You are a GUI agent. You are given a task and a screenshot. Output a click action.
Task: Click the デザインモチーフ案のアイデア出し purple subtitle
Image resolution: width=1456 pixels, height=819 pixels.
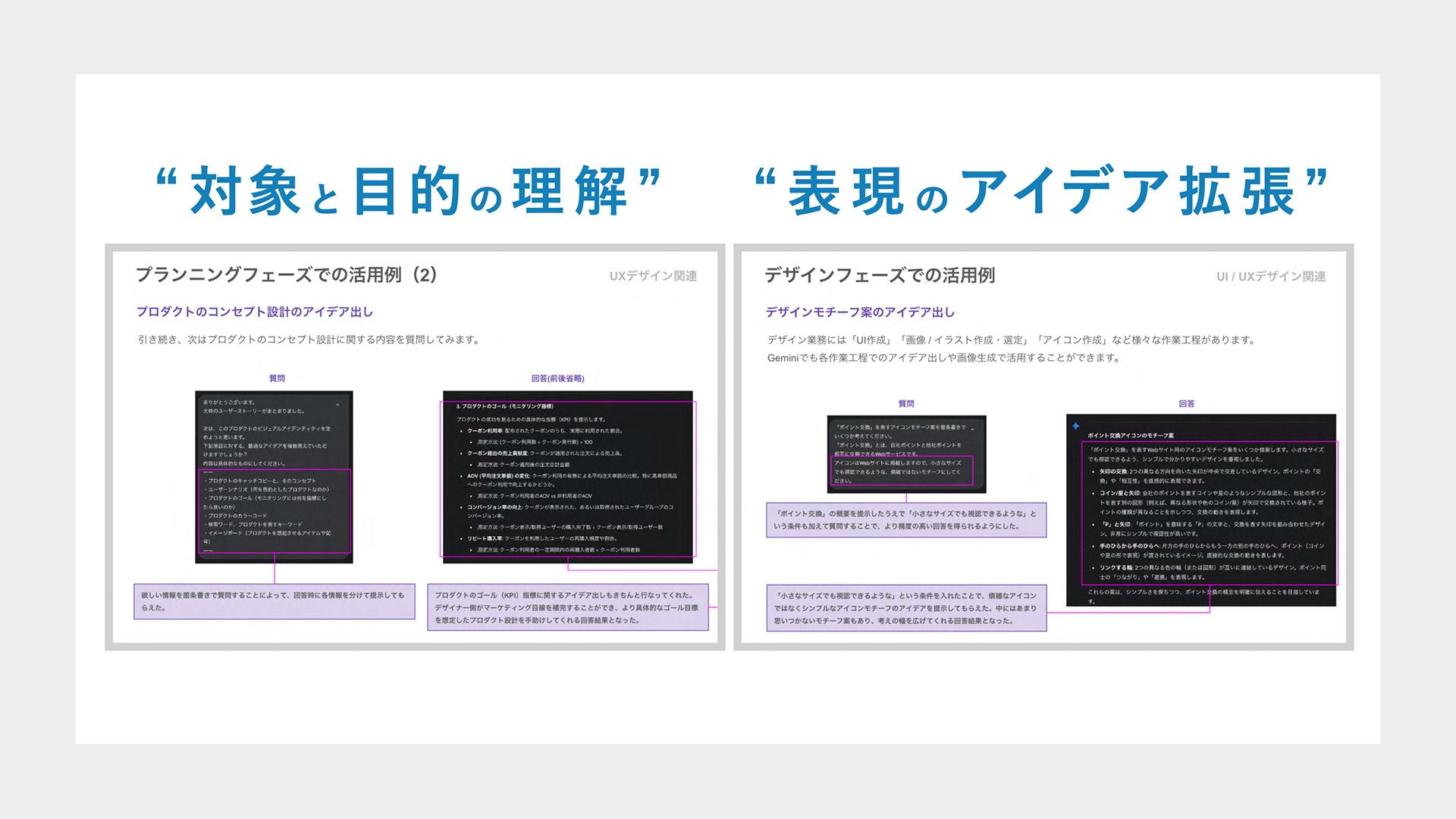[x=860, y=312]
